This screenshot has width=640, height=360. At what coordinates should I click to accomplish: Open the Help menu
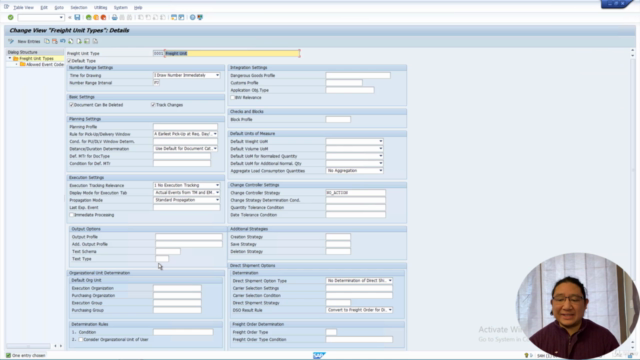(138, 7)
